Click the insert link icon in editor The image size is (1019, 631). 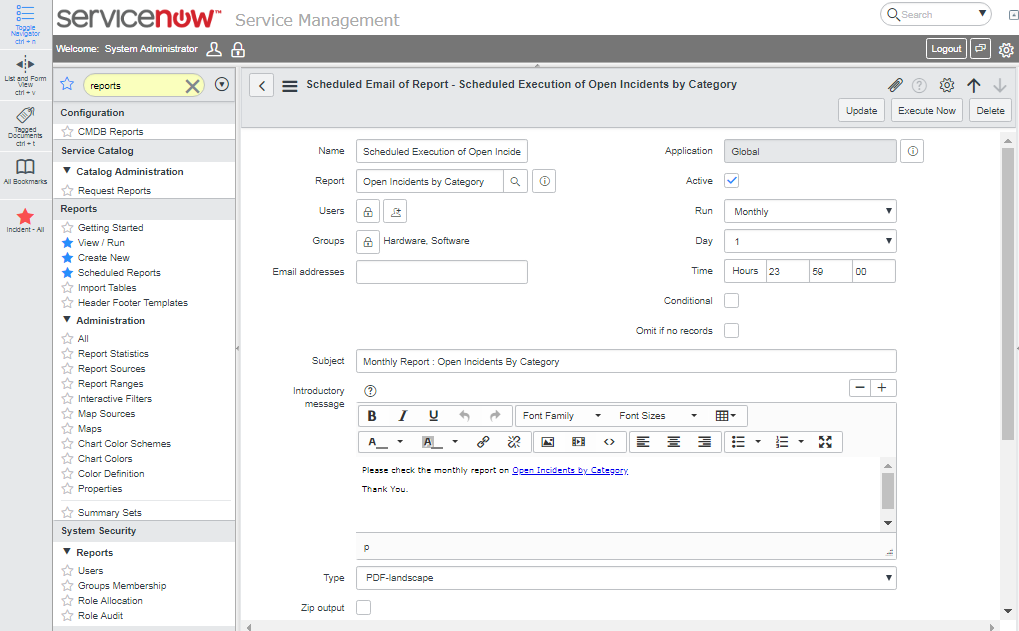click(483, 442)
